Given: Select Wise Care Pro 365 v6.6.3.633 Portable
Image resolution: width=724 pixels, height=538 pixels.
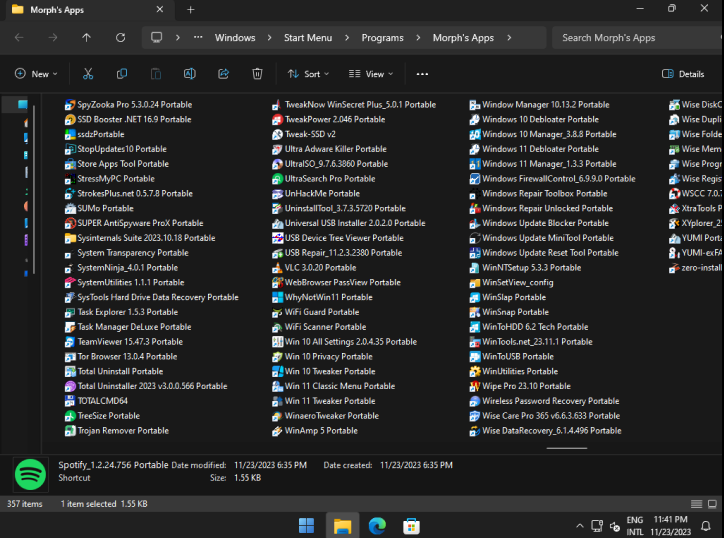Looking at the screenshot, I should point(545,416).
